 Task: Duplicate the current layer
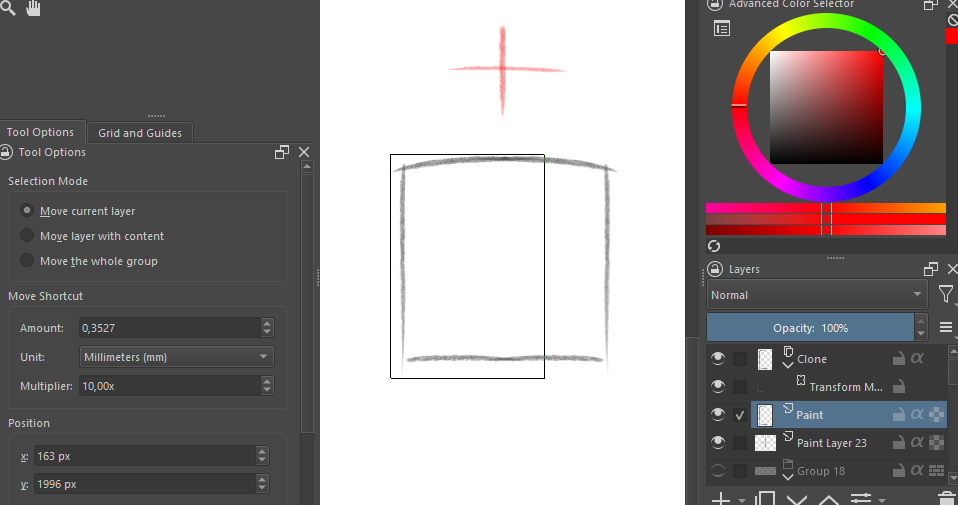766,499
